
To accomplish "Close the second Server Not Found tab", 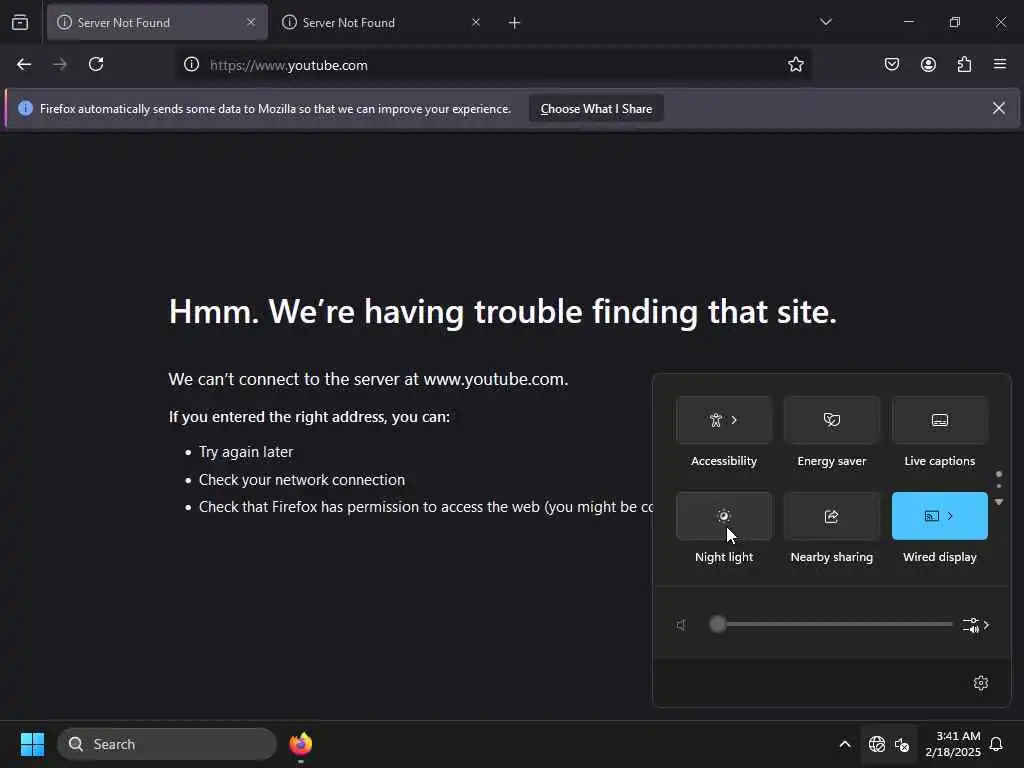I will click(476, 22).
